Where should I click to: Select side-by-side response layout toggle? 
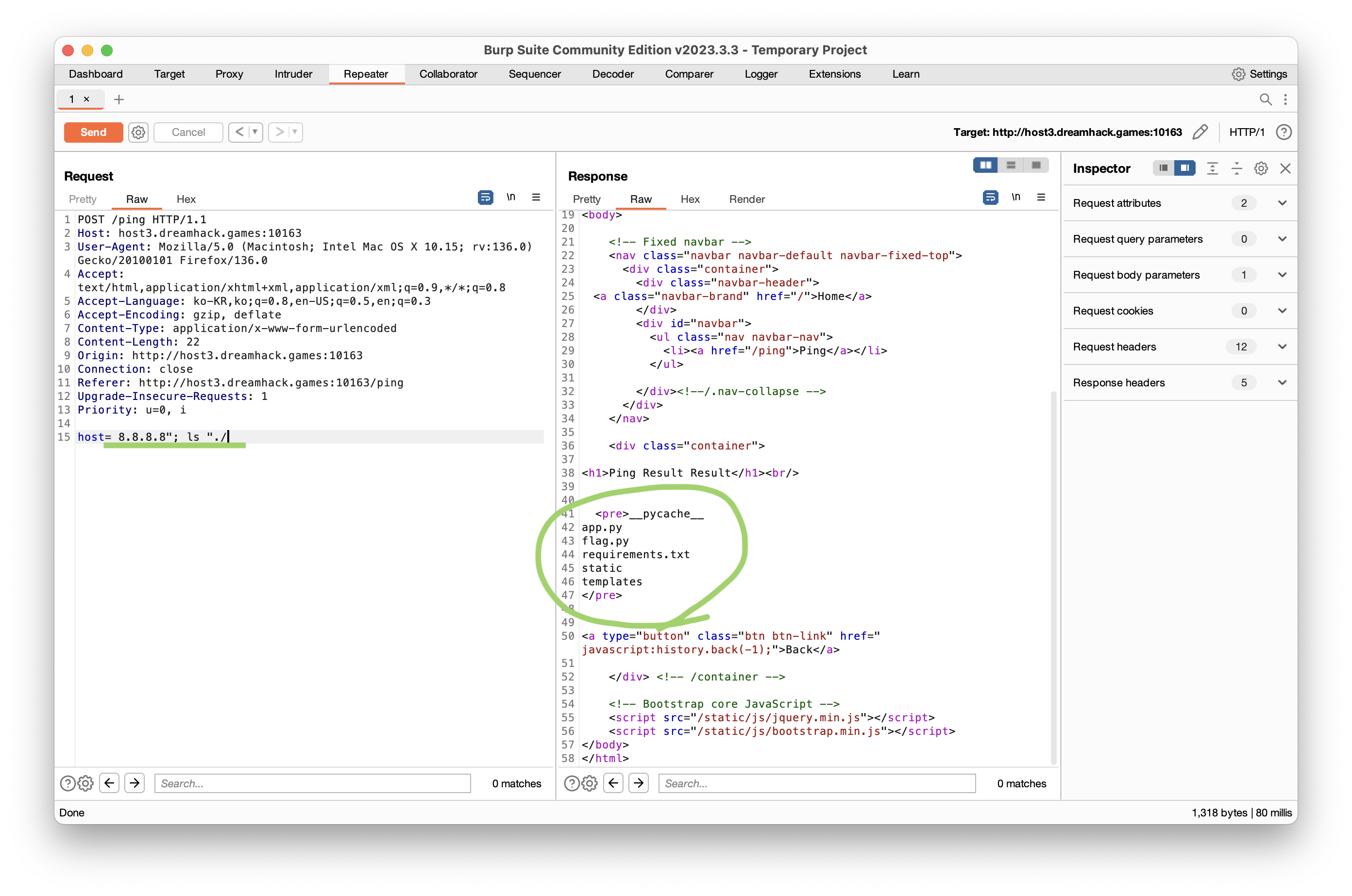coord(985,165)
